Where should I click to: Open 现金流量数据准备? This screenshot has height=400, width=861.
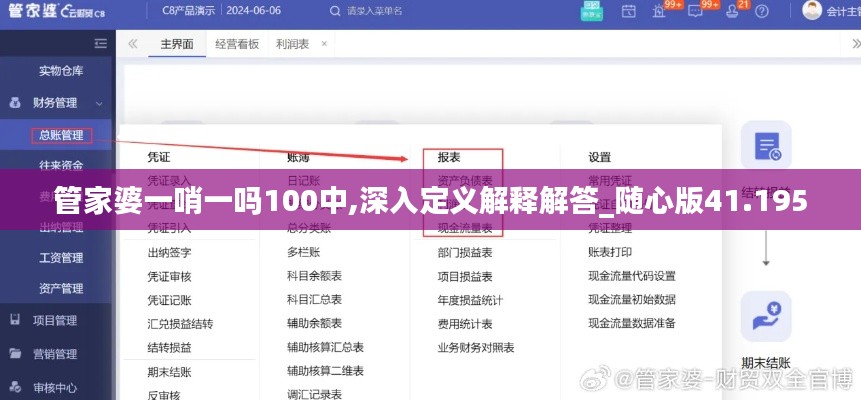(632, 323)
